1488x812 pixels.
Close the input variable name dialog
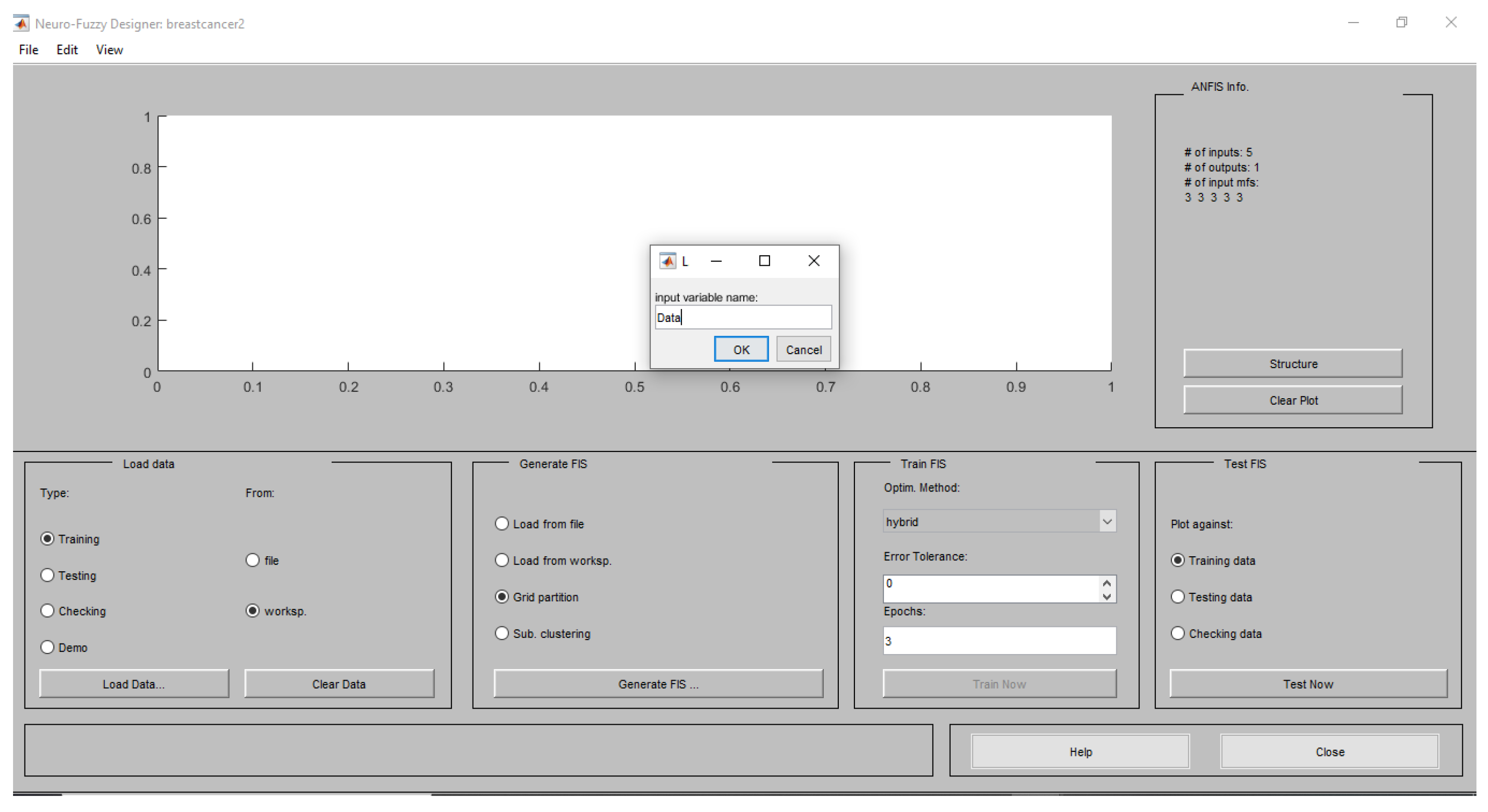[x=814, y=261]
